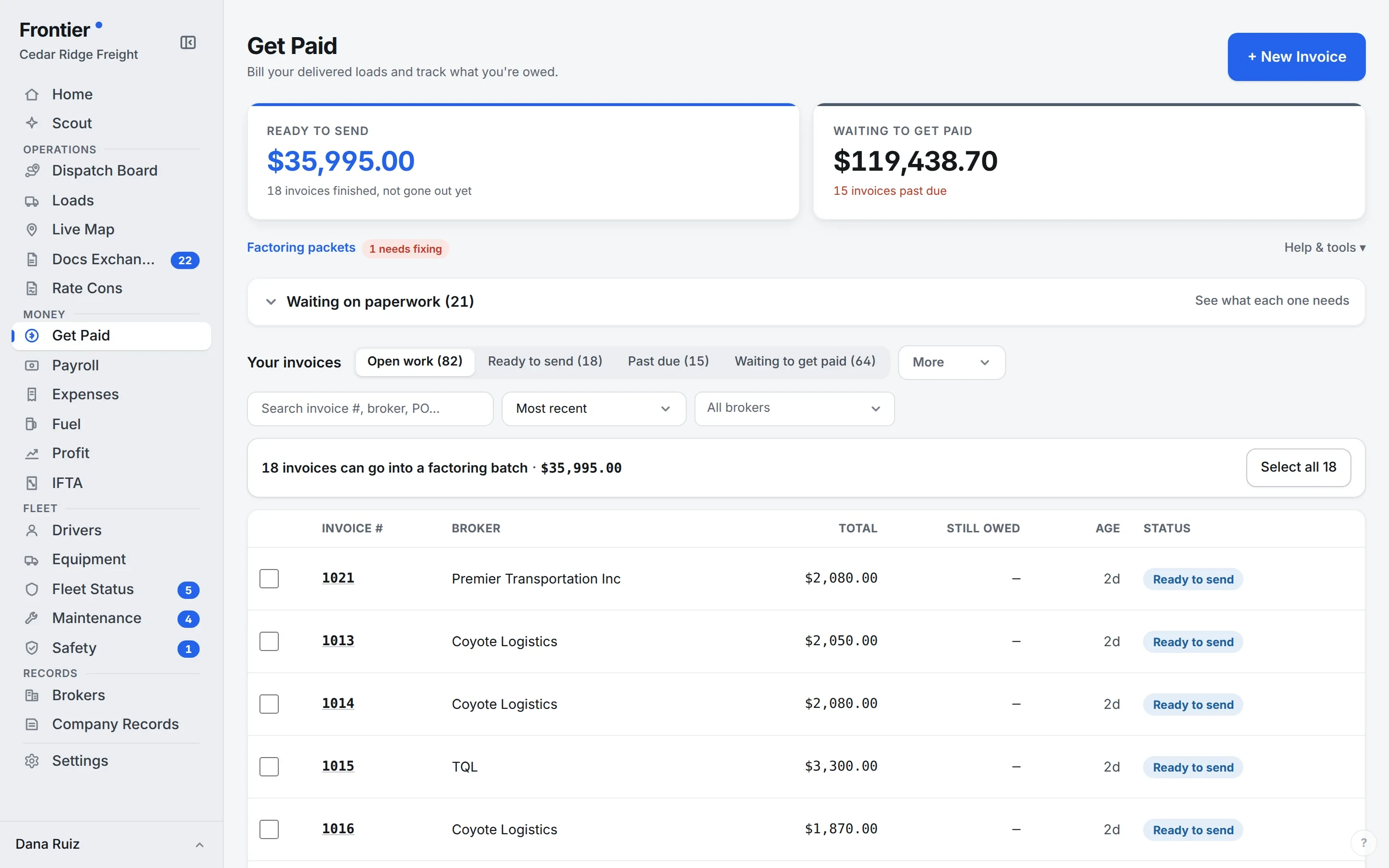This screenshot has width=1389, height=868.
Task: Click the Live Map pin icon
Action: coord(32,229)
